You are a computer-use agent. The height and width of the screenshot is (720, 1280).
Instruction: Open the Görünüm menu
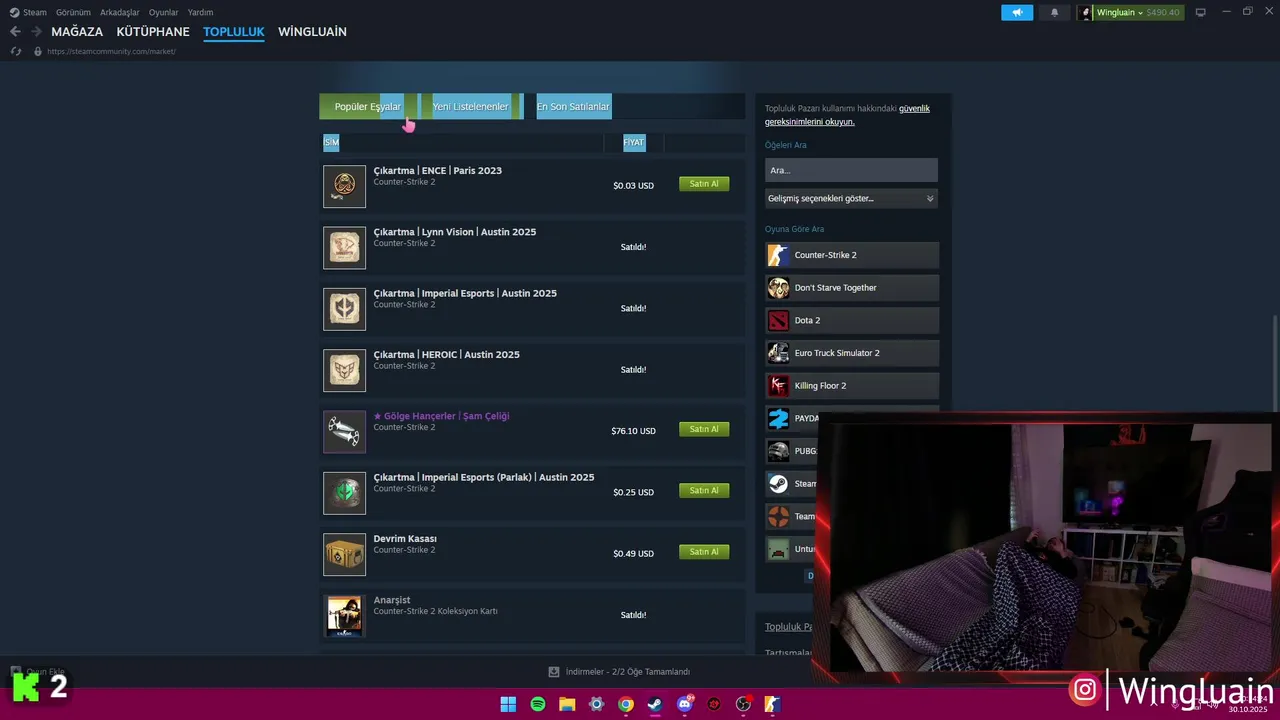(x=73, y=12)
